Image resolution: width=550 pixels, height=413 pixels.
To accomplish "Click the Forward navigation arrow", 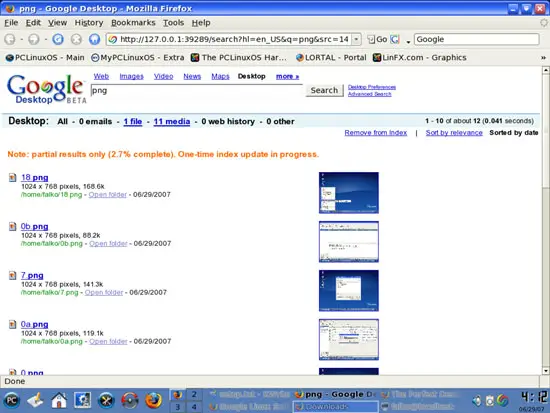I will click(x=34, y=39).
